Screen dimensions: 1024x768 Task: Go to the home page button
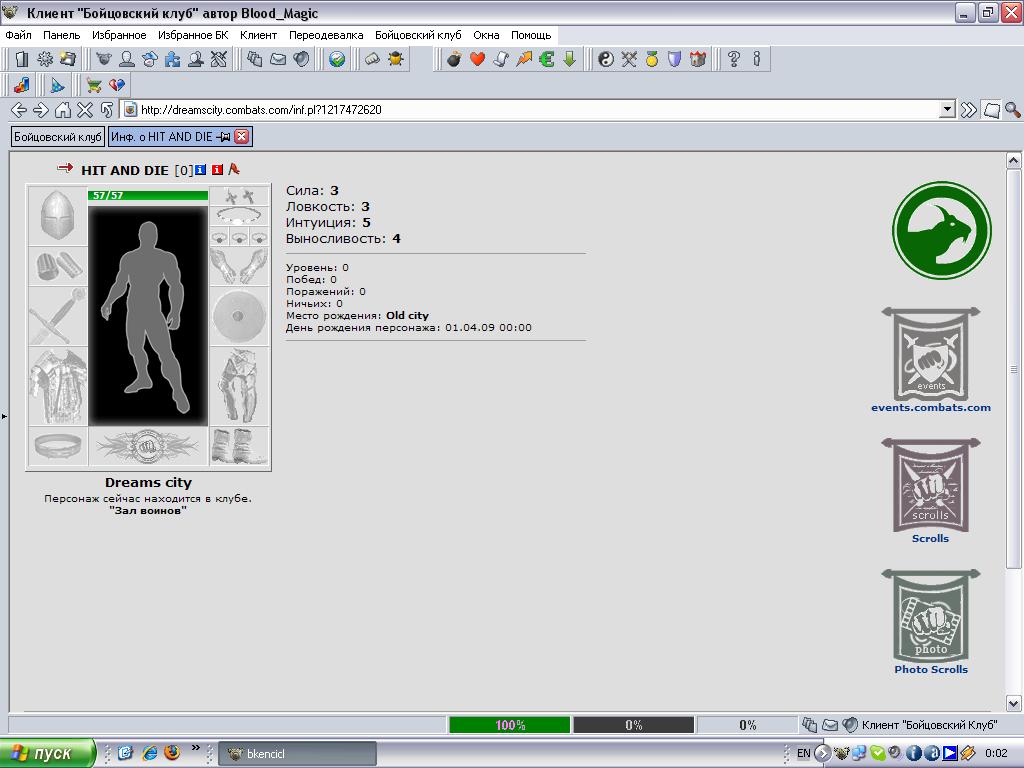[x=63, y=110]
